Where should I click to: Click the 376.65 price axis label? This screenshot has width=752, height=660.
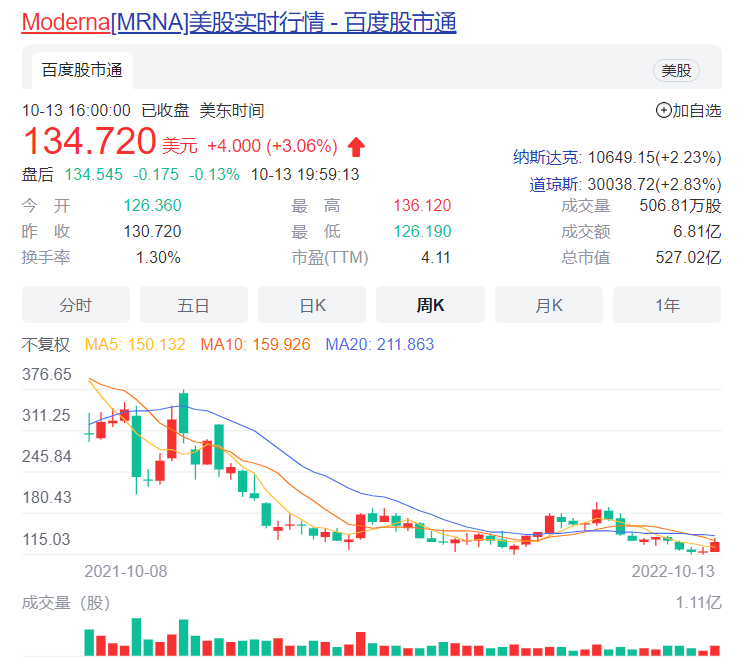point(47,374)
